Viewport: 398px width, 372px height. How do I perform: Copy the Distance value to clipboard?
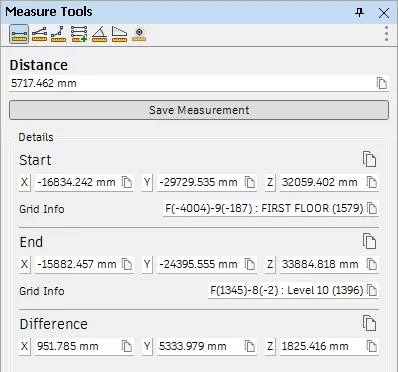[382, 83]
